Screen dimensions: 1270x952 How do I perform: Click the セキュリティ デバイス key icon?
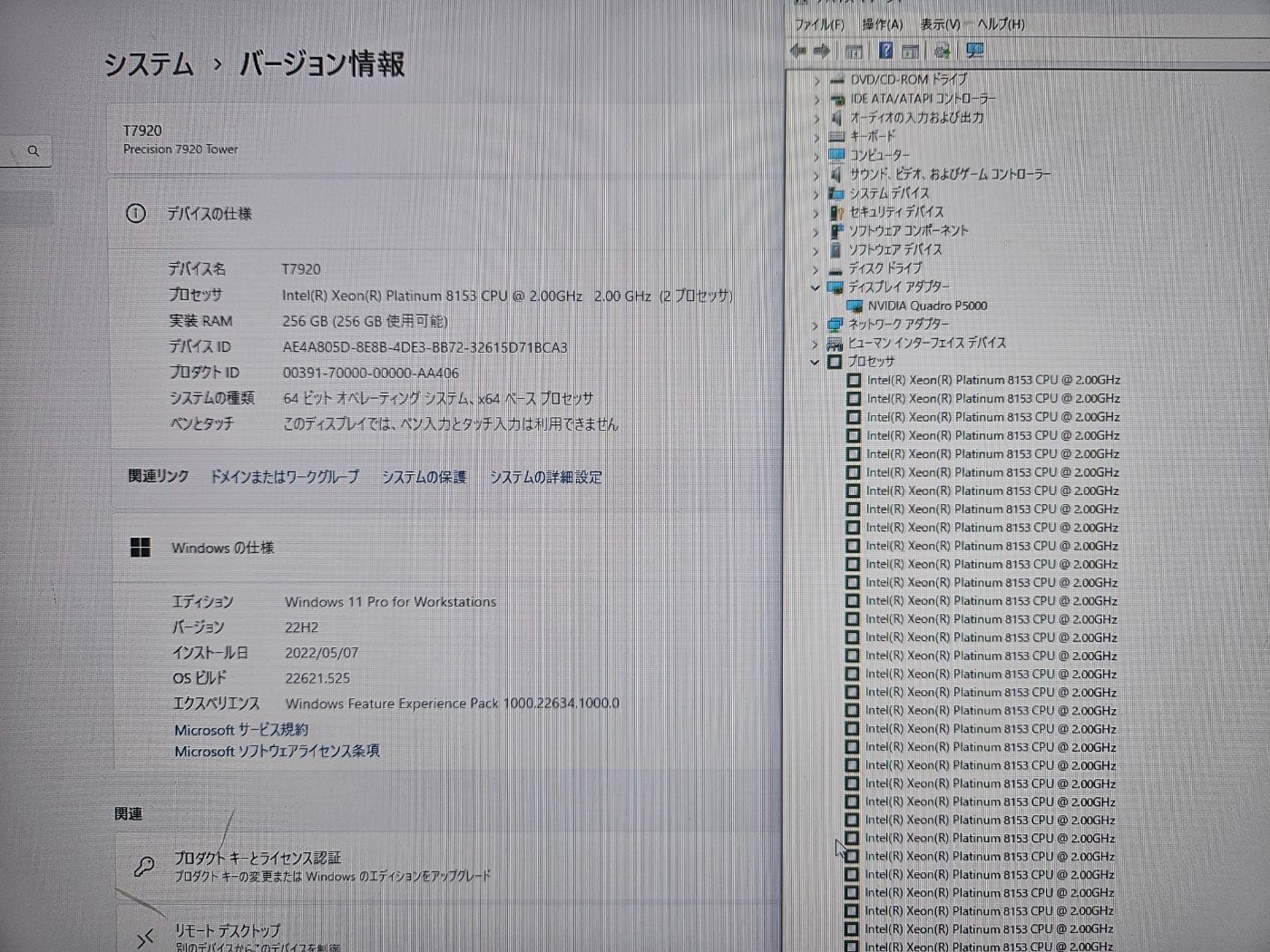tap(836, 212)
